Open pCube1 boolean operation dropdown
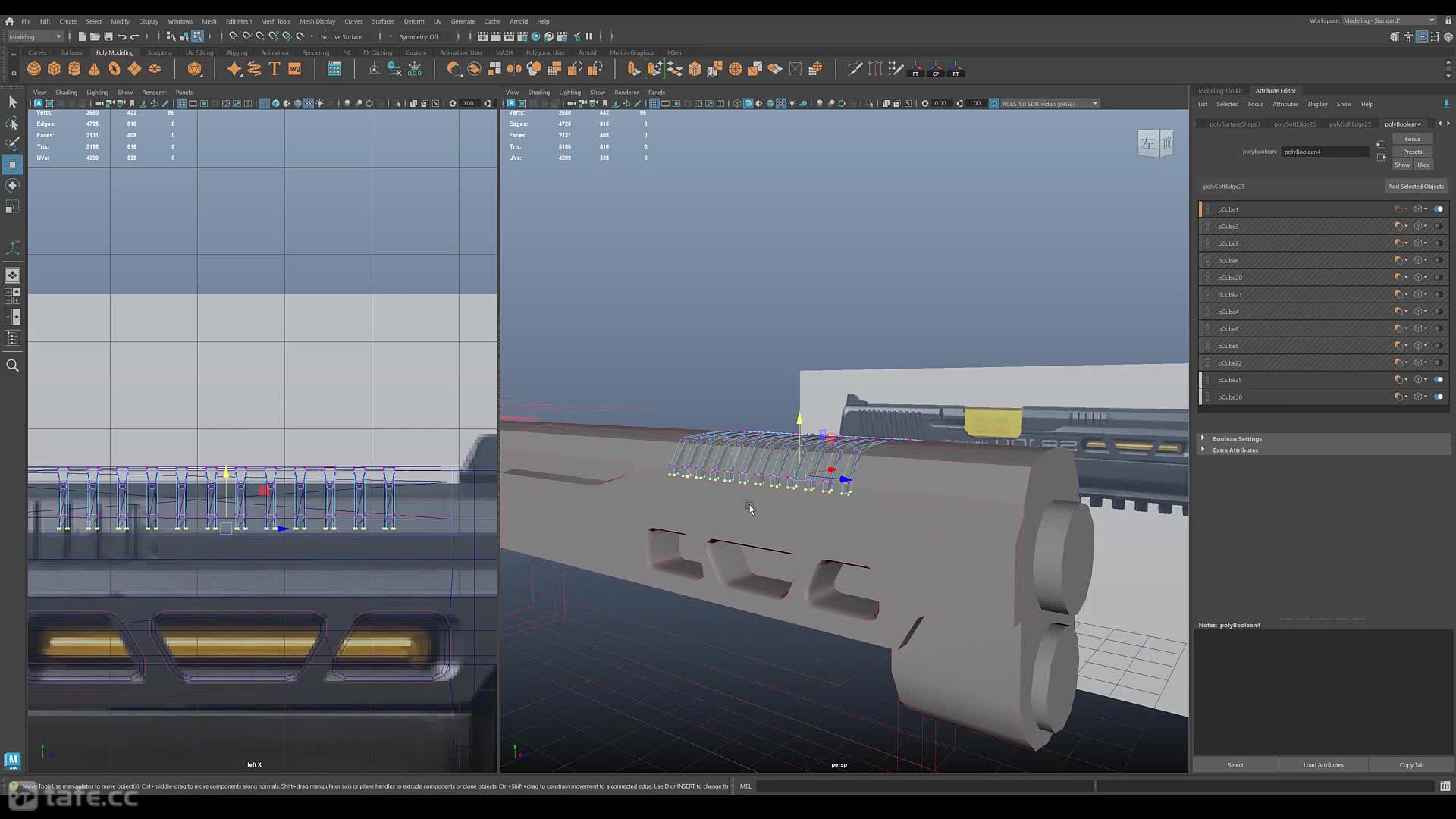Viewport: 1456px width, 819px height. click(1401, 209)
